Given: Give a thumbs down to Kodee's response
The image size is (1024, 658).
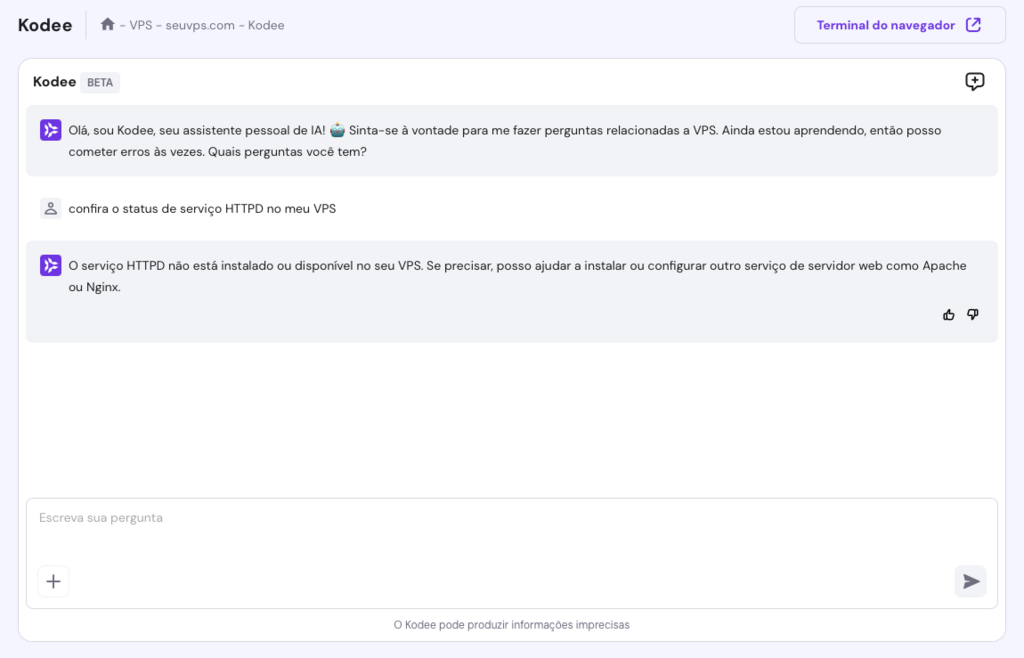Looking at the screenshot, I should 972,314.
